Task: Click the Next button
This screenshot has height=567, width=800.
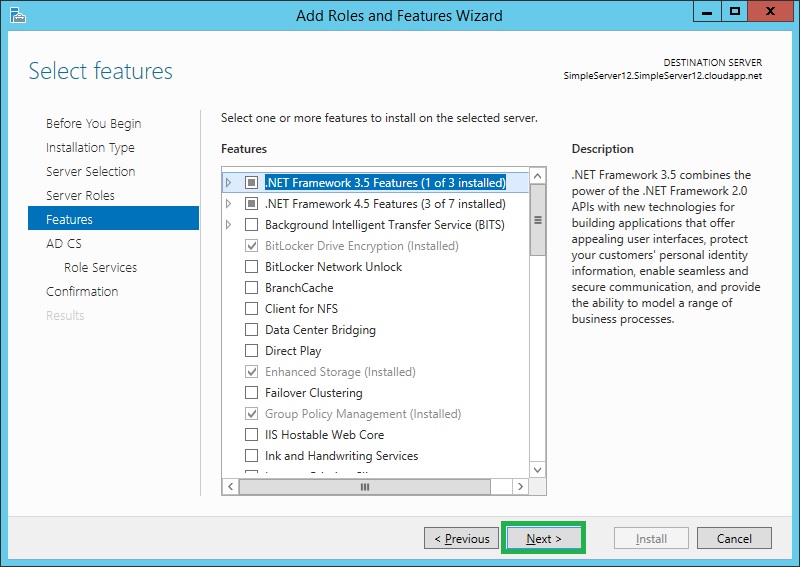Action: [543, 539]
